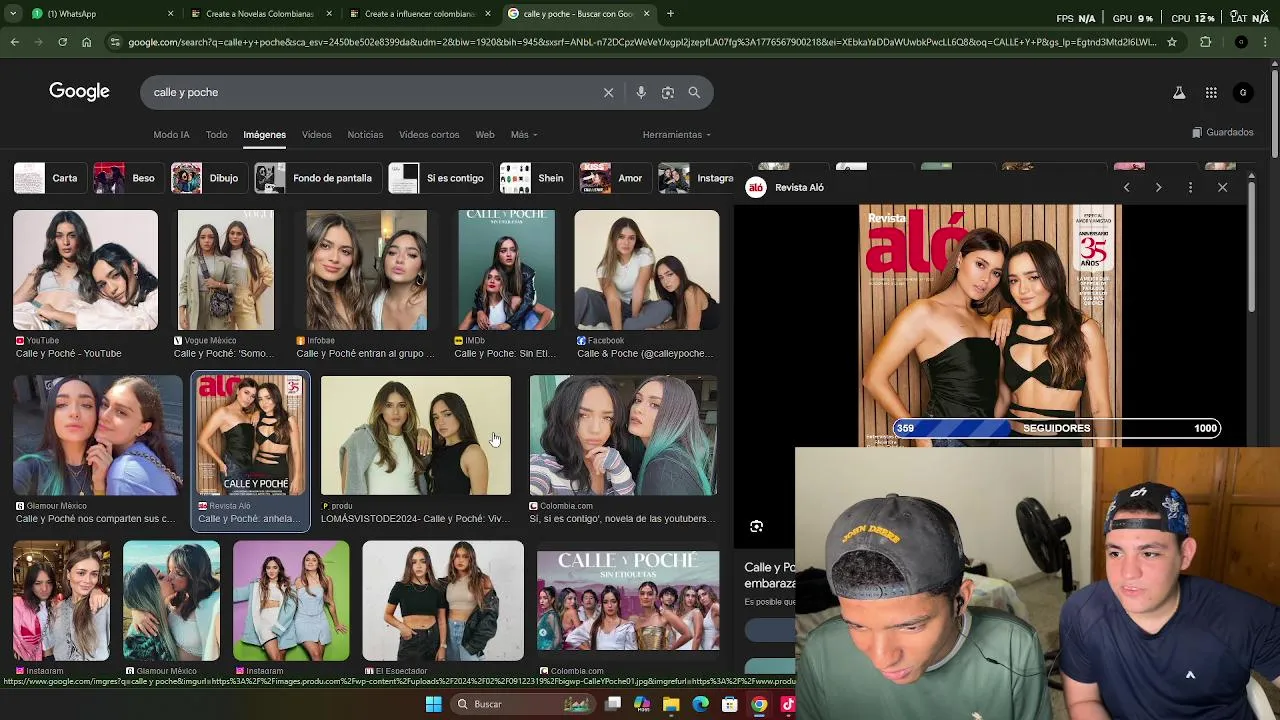Start voice search with microphone icon
Image resolution: width=1280 pixels, height=720 pixels.
pyautogui.click(x=641, y=92)
